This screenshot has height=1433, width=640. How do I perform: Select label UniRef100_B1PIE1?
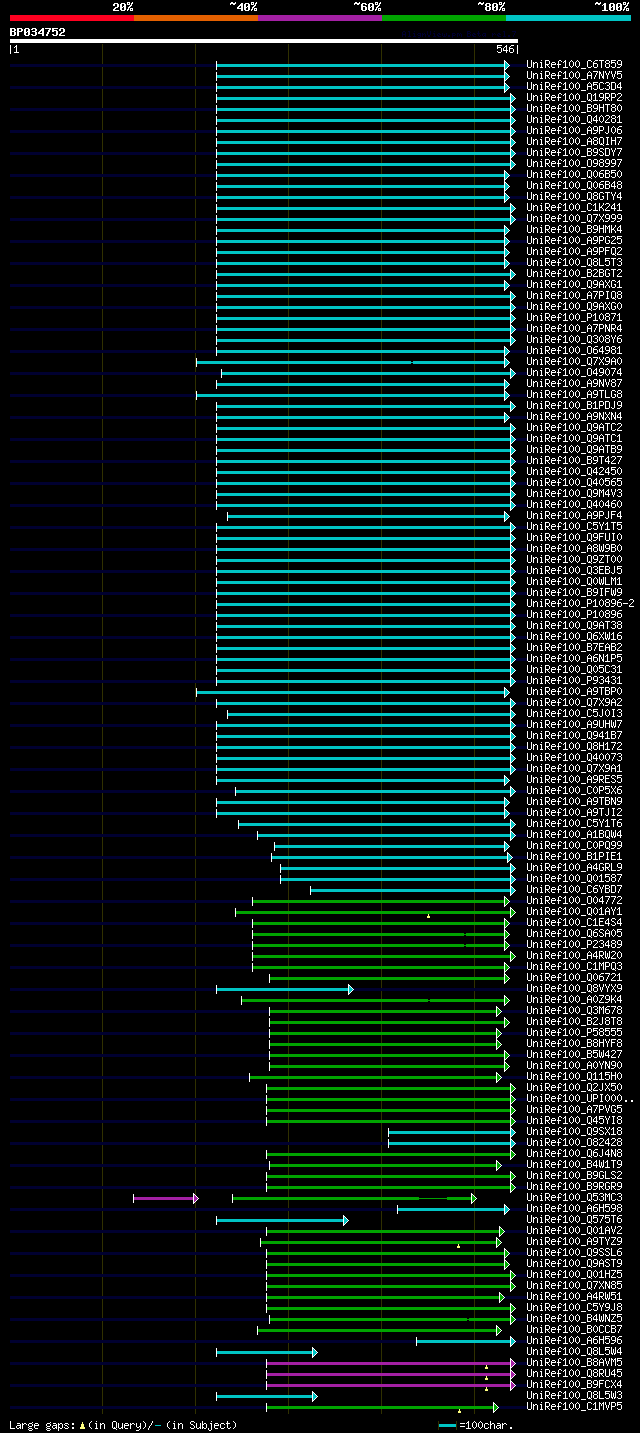click(x=574, y=857)
